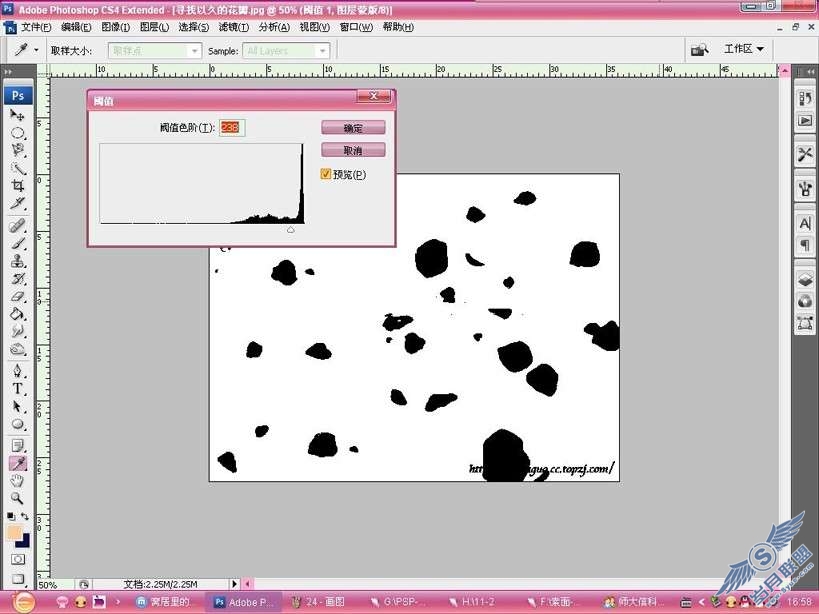Select the Crop tool in toolbox

point(18,186)
